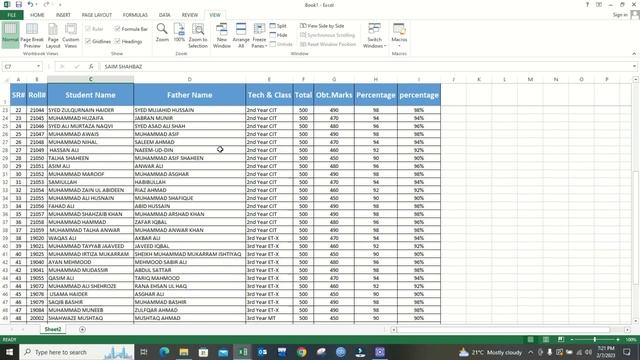Open the REVIEW tab
Viewport: 640px width, 360px height.
coord(190,15)
